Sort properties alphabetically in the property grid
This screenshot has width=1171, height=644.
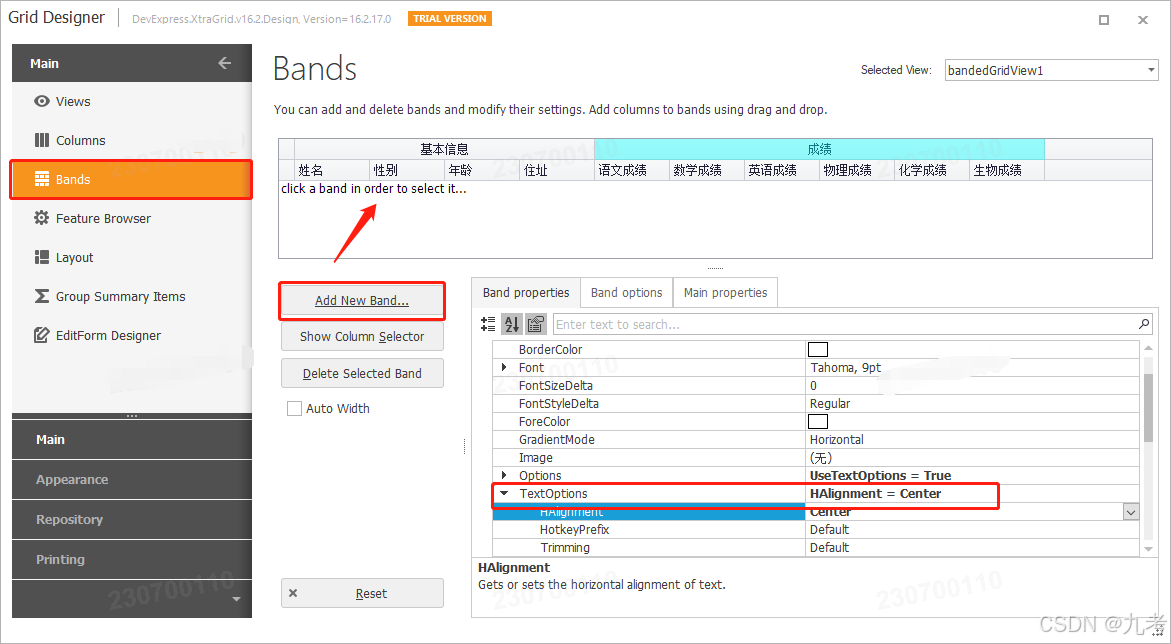pyautogui.click(x=511, y=323)
